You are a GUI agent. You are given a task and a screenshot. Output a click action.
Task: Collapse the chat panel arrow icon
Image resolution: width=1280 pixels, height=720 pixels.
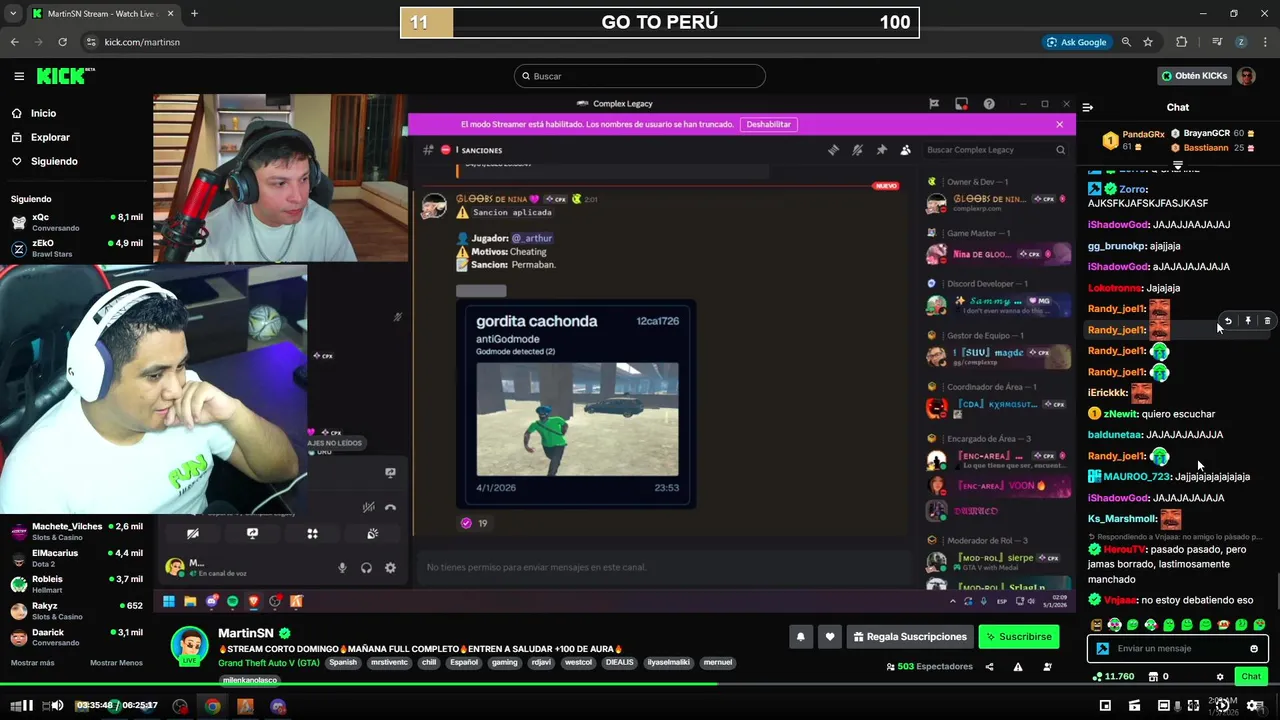coord(1088,107)
